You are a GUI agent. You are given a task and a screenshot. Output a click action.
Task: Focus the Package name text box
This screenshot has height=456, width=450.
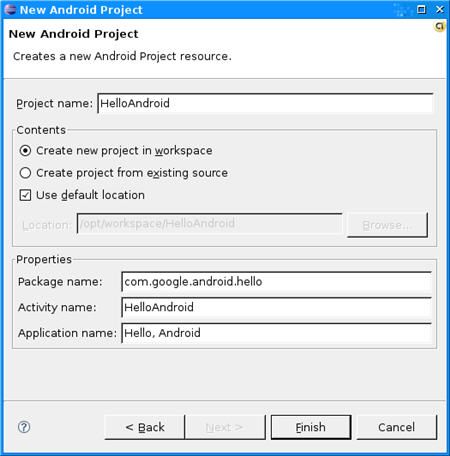(277, 282)
